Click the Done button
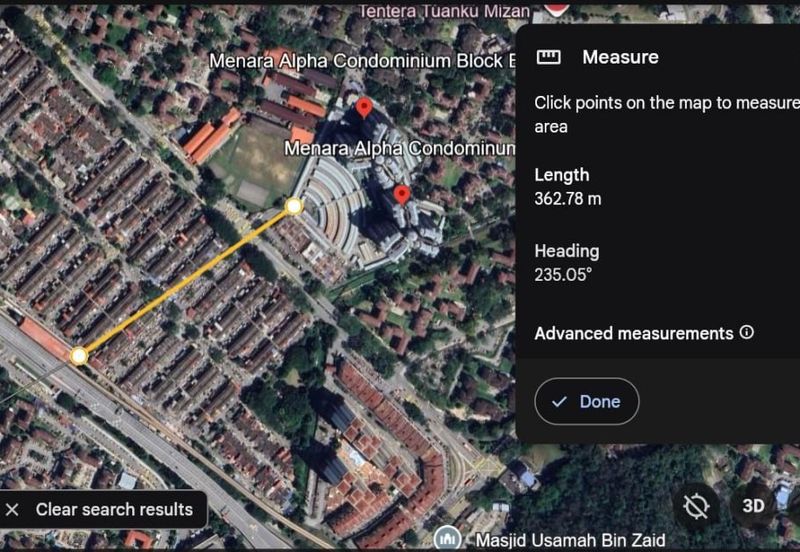 click(587, 402)
